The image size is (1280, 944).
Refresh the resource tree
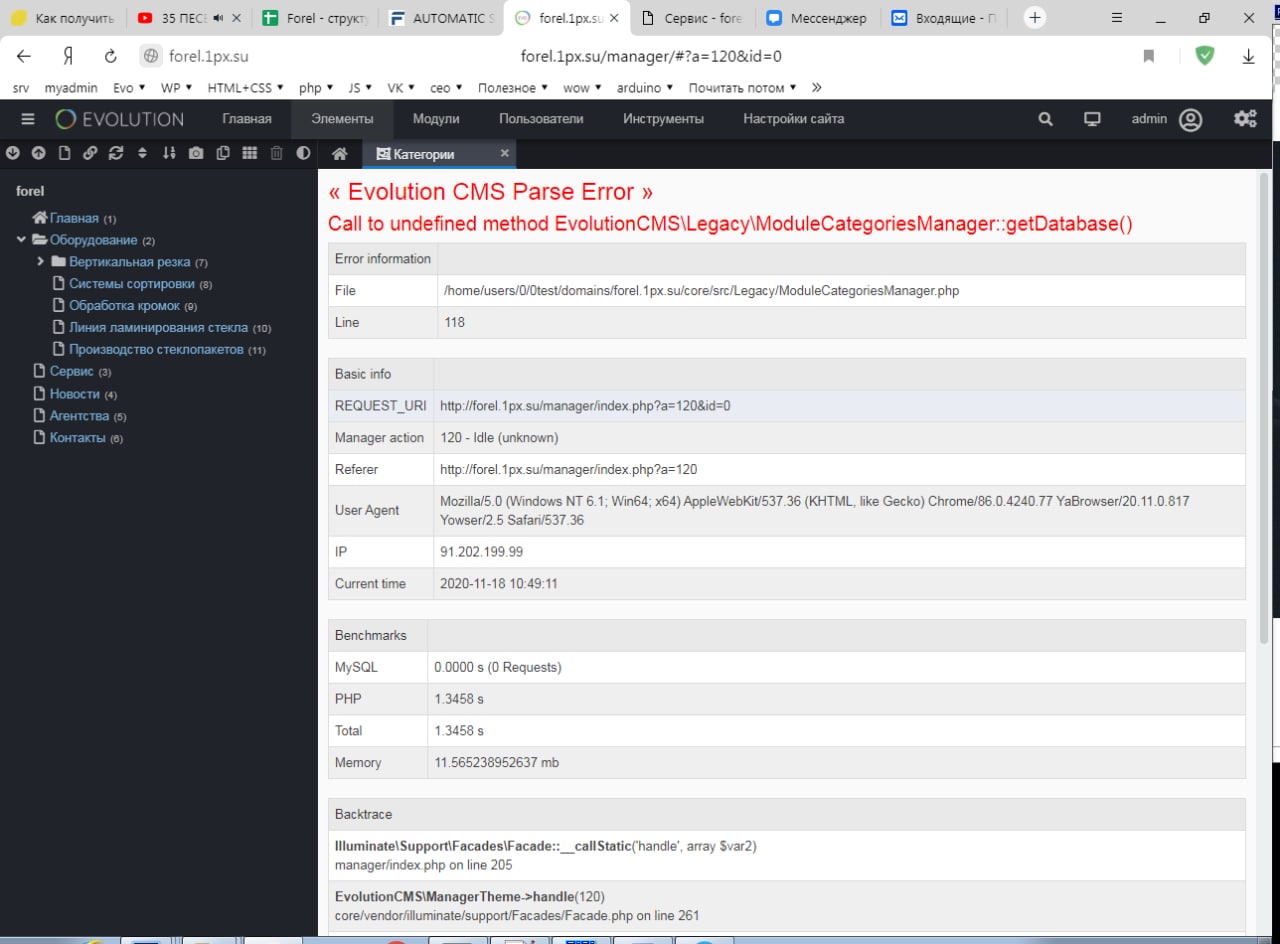pyautogui.click(x=116, y=153)
